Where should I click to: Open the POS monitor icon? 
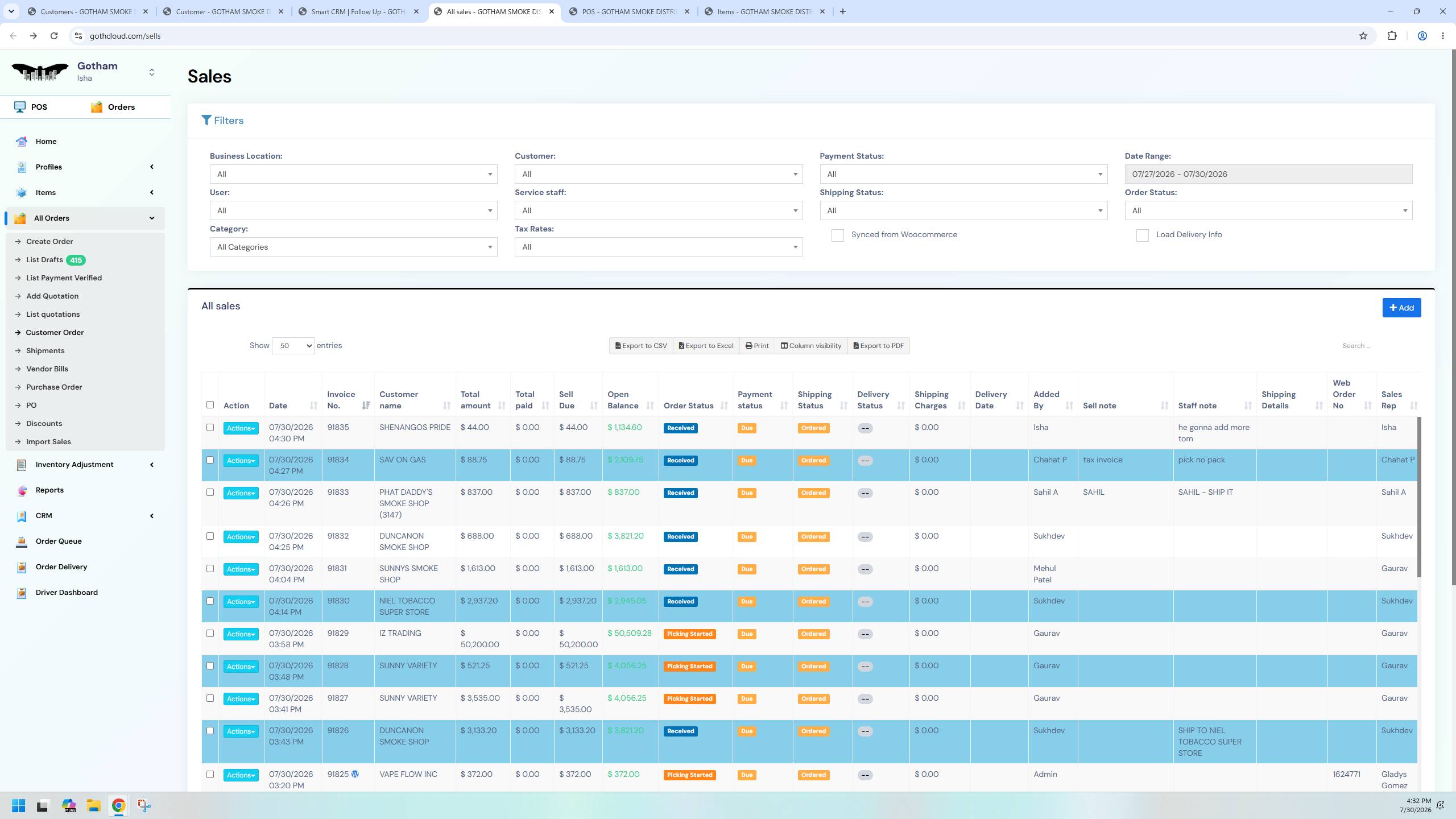click(20, 107)
